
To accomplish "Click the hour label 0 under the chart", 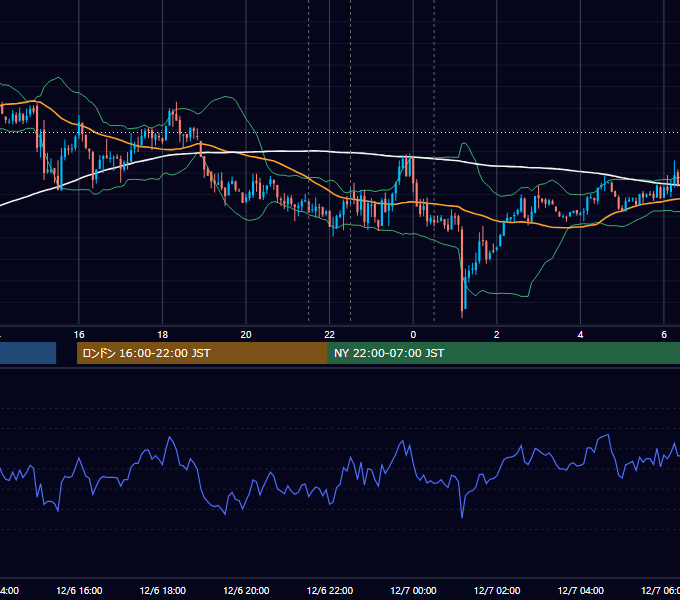I will click(413, 335).
